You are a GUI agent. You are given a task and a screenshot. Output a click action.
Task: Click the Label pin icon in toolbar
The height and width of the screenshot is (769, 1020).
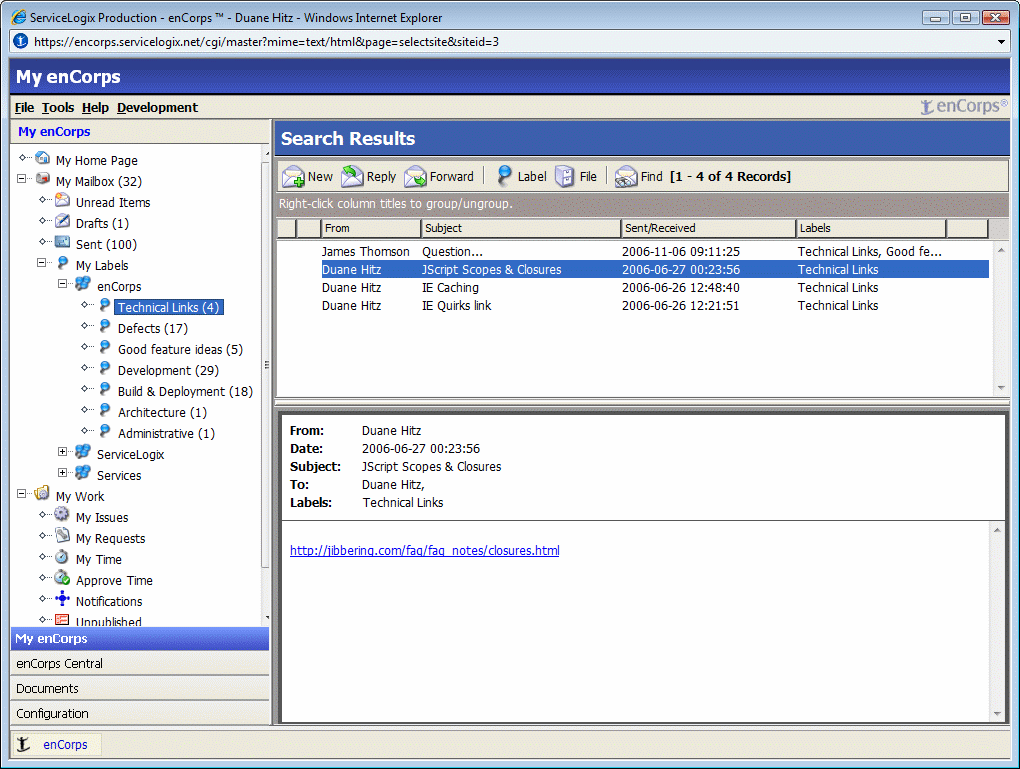coord(504,176)
